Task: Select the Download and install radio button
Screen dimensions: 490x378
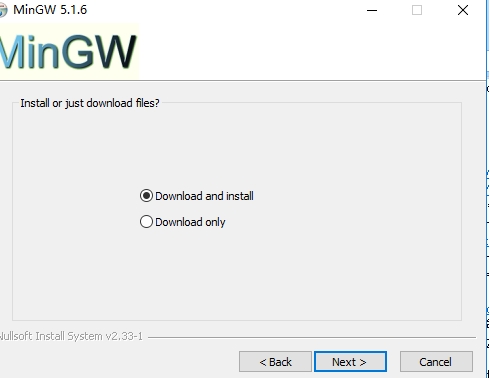Action: pos(146,196)
